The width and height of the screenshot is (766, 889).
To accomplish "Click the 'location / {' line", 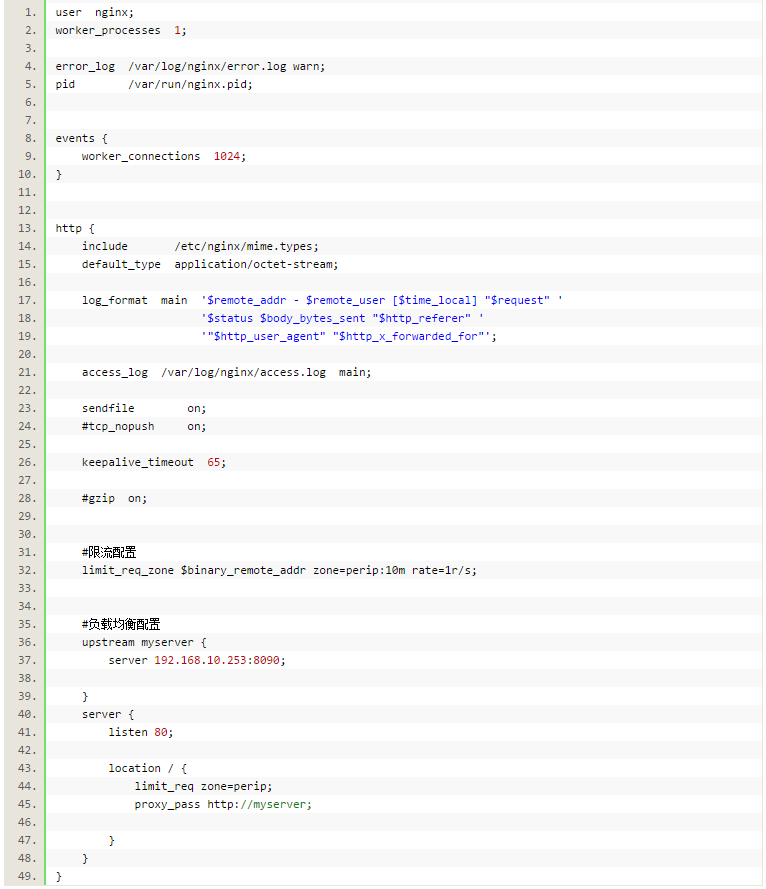I will [x=147, y=768].
